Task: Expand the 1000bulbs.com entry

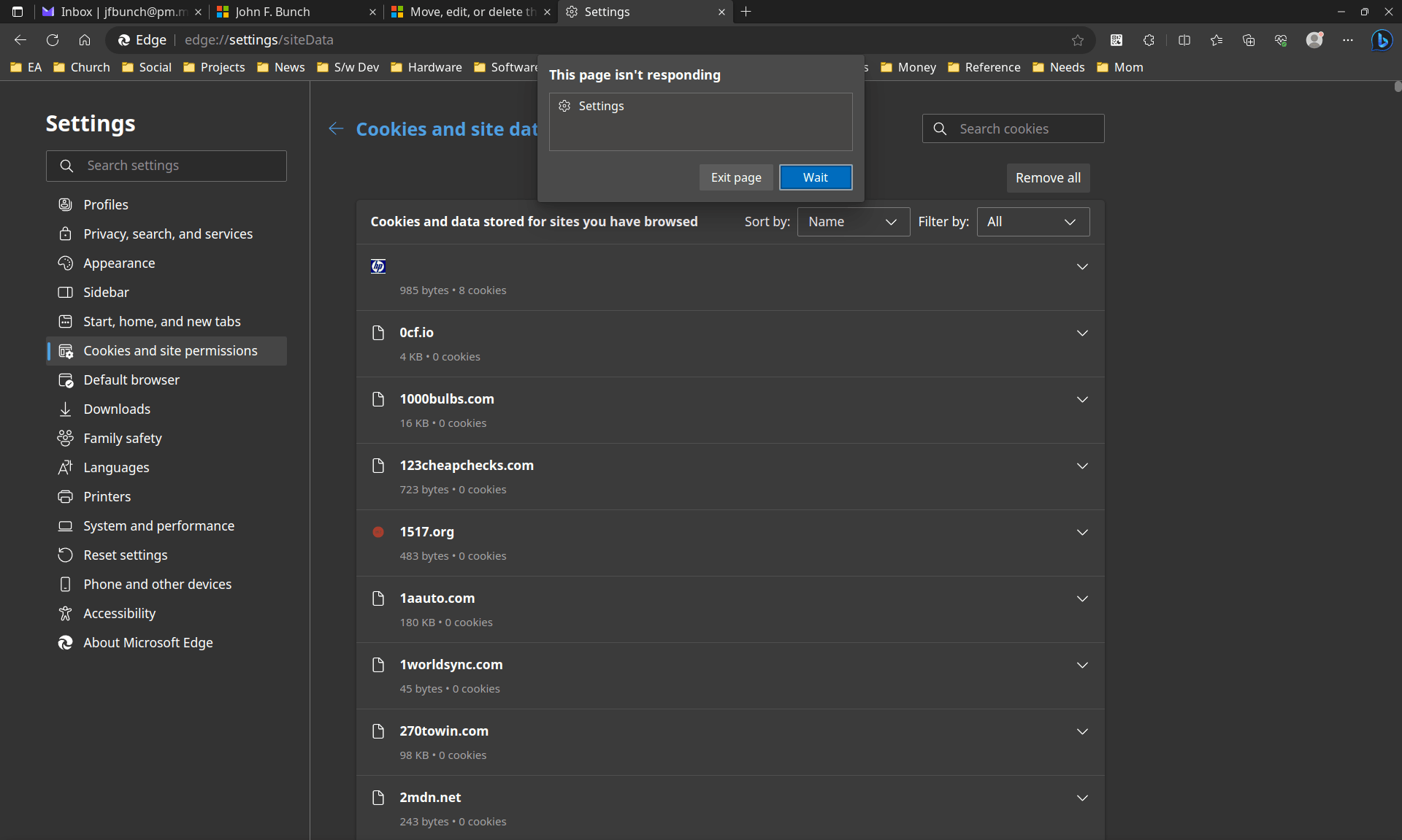Action: tap(1082, 399)
